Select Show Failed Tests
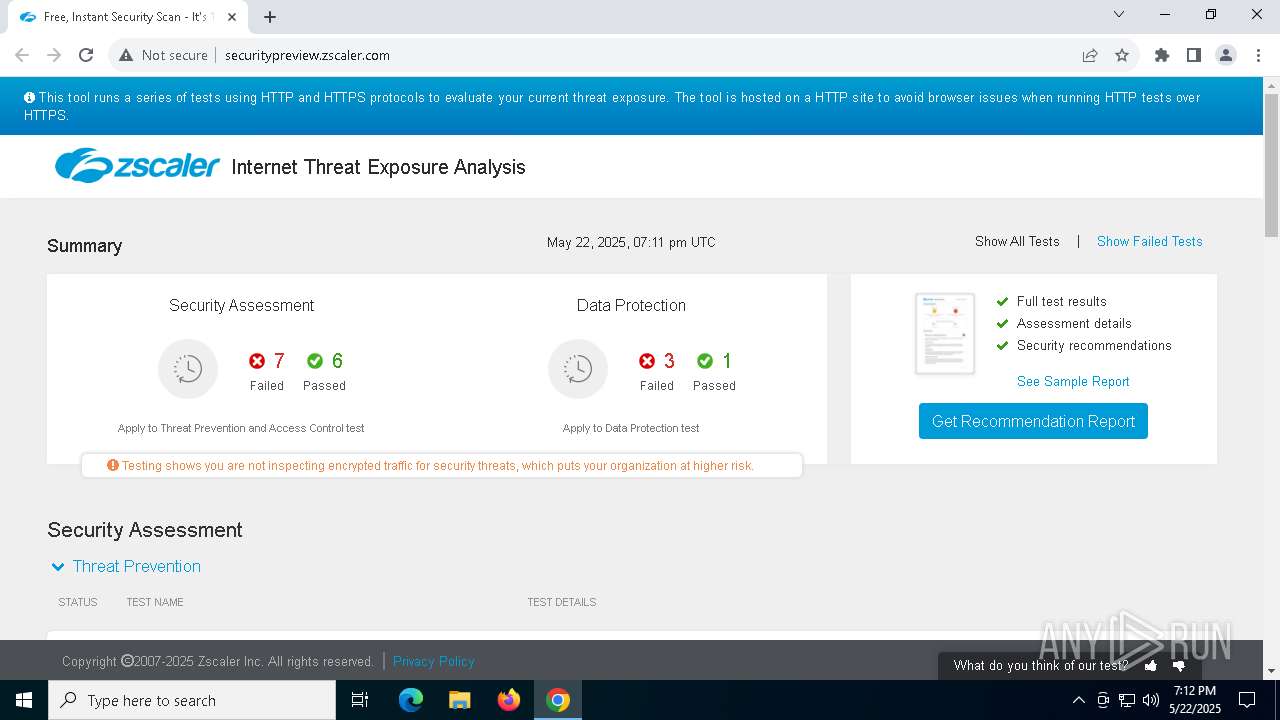 pyautogui.click(x=1150, y=241)
